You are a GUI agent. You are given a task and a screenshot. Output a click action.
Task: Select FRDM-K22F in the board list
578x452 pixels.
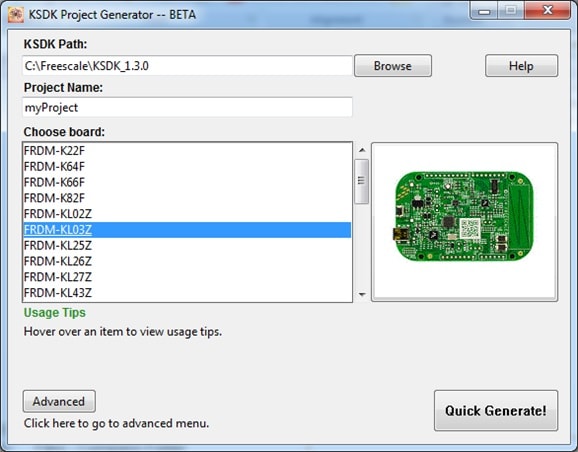coord(187,150)
